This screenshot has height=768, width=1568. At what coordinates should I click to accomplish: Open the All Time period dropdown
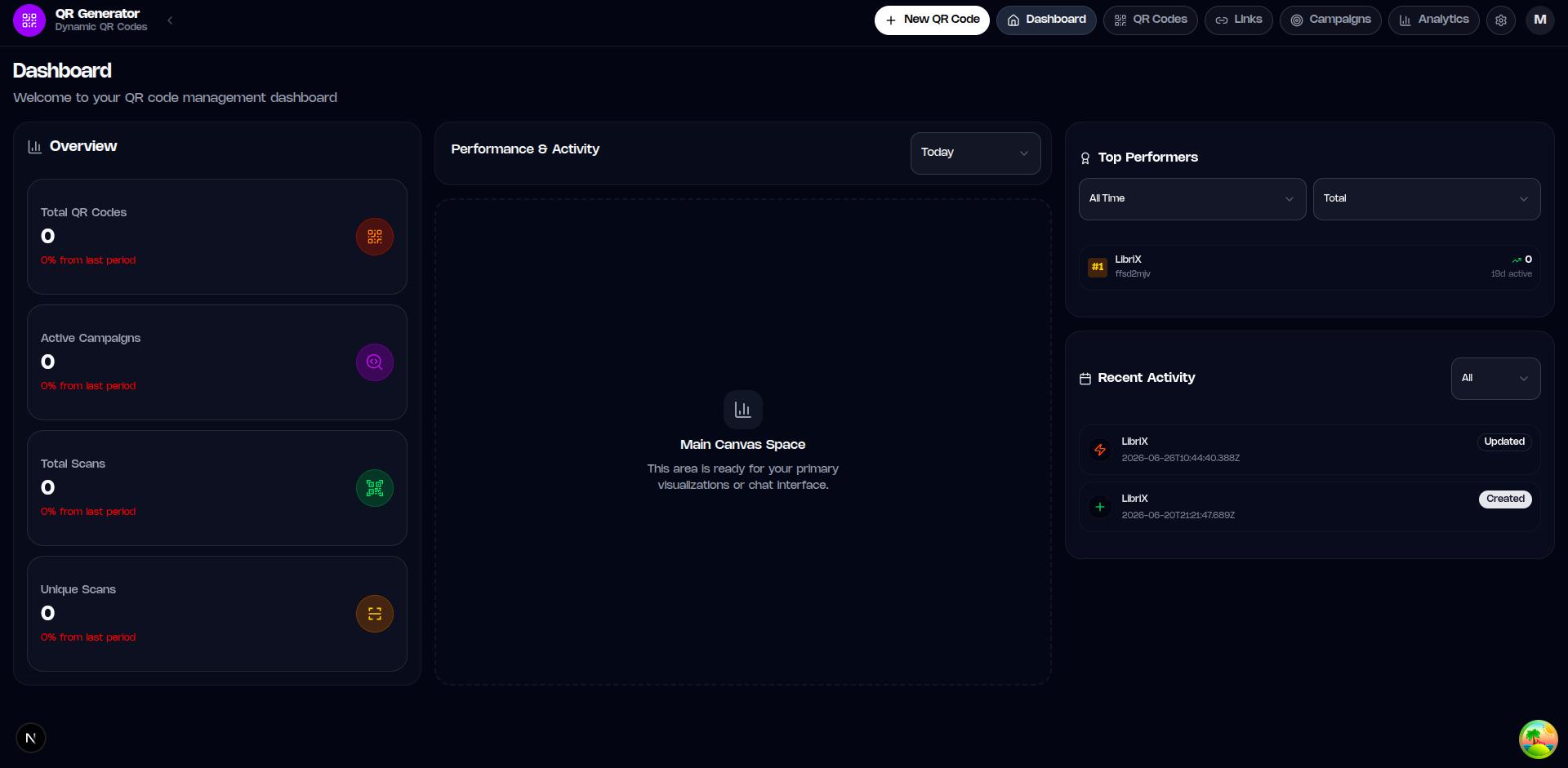[x=1192, y=199]
